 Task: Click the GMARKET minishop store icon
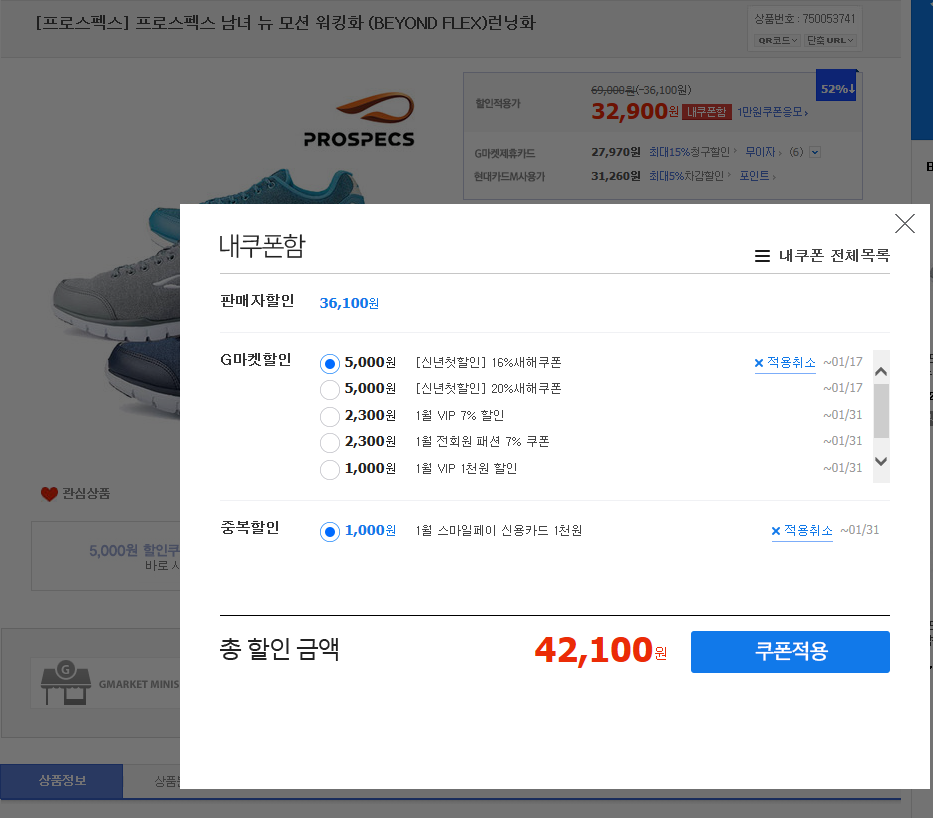pyautogui.click(x=65, y=683)
